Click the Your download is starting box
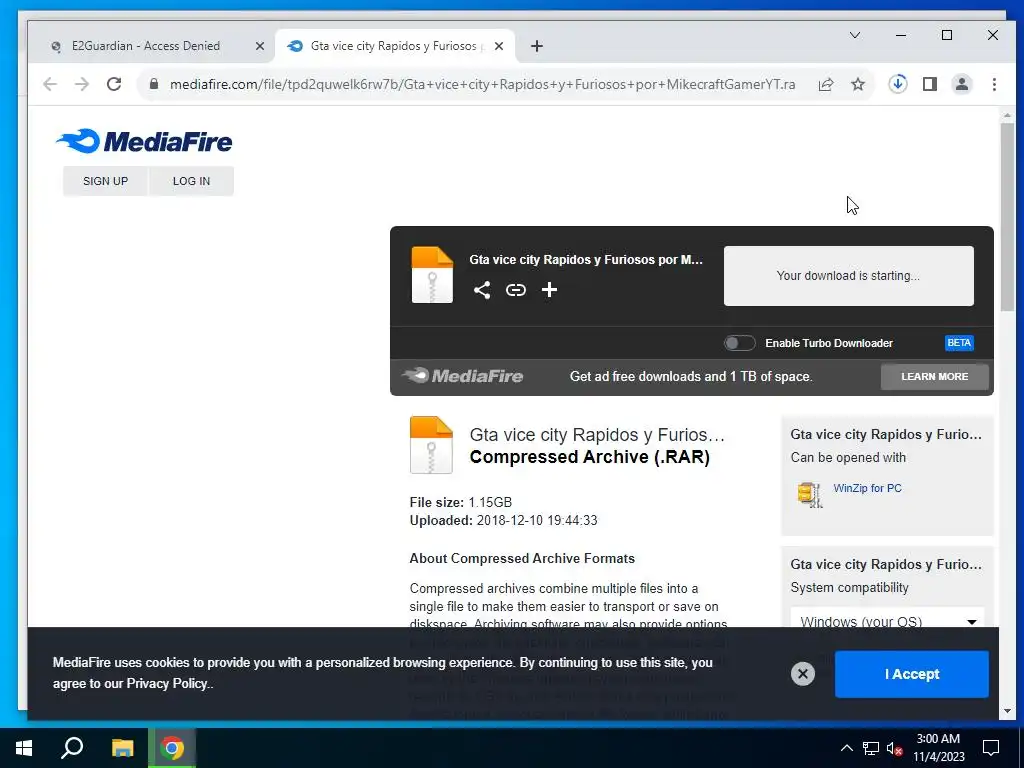This screenshot has height=768, width=1024. [848, 276]
